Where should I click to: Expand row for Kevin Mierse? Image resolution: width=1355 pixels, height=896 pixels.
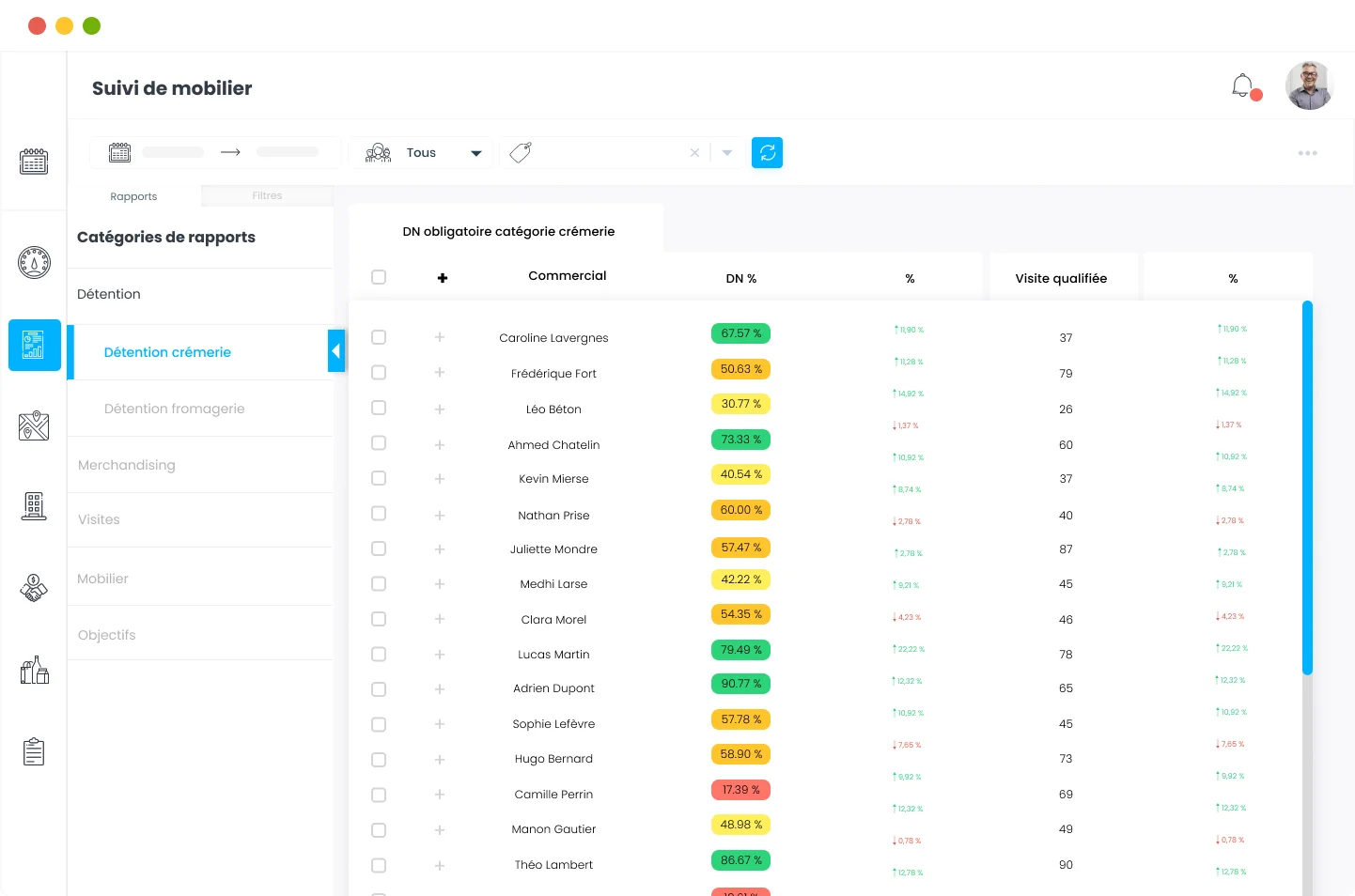(440, 479)
